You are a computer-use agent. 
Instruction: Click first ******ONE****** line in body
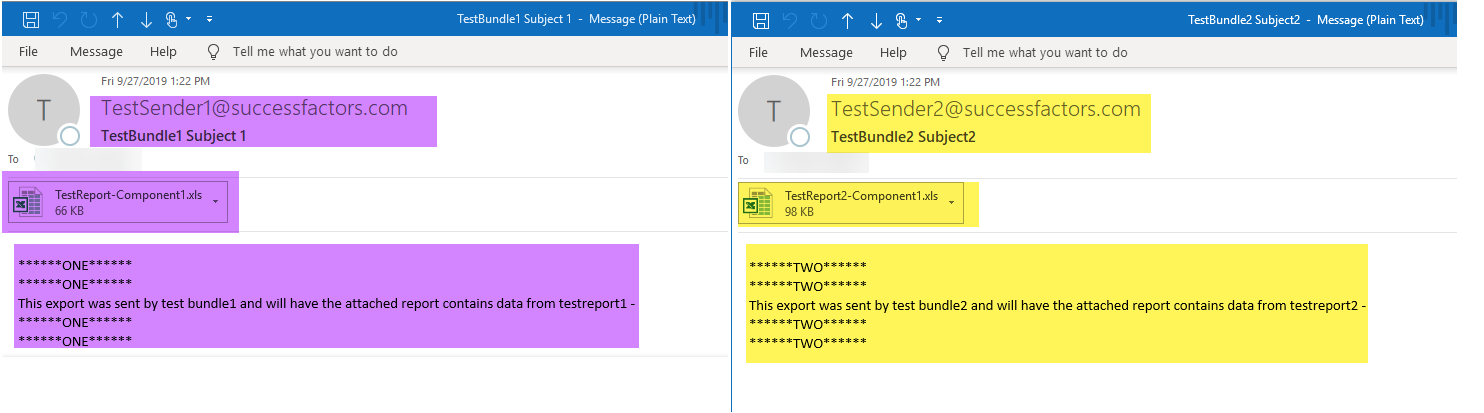[75, 265]
